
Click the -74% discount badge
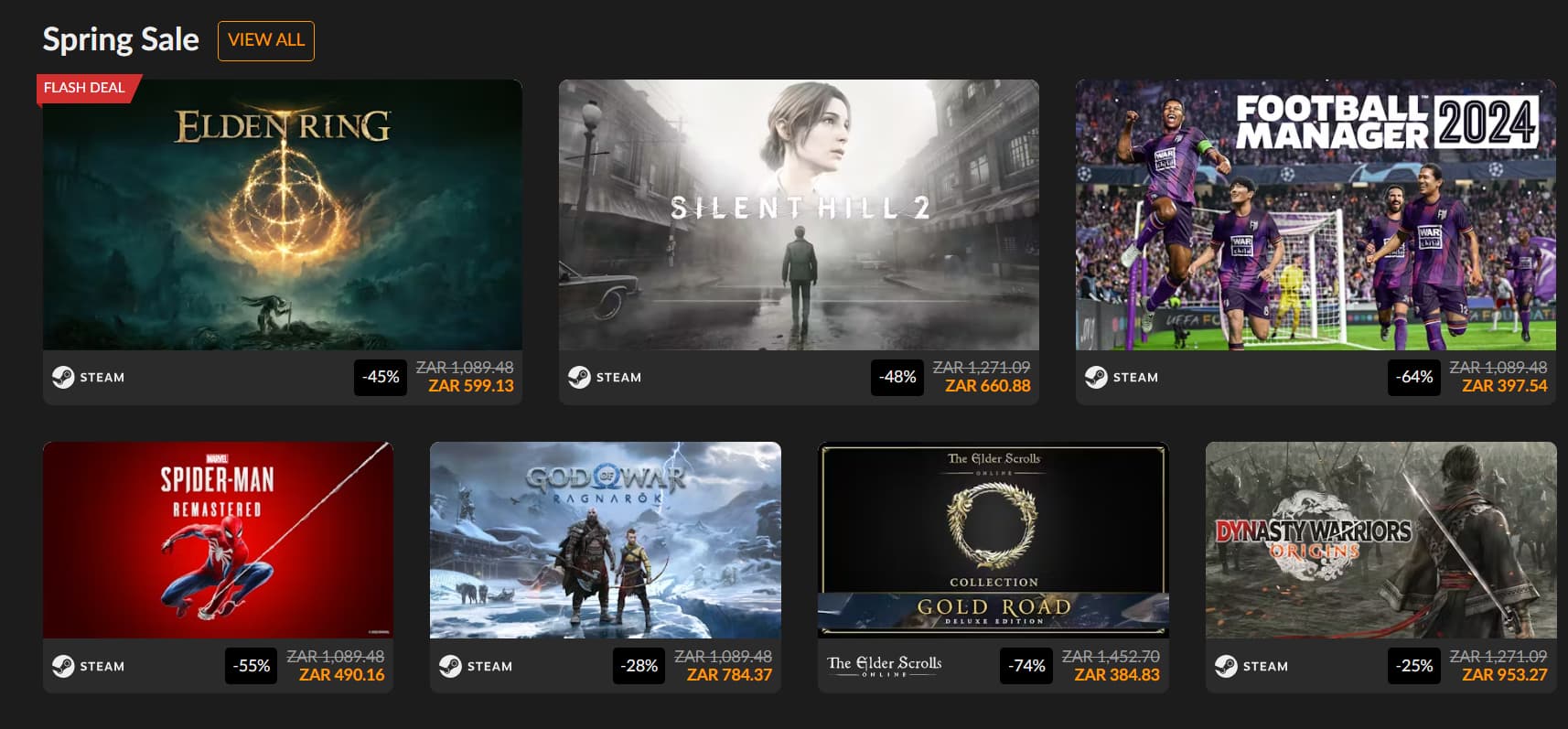pos(1026,666)
